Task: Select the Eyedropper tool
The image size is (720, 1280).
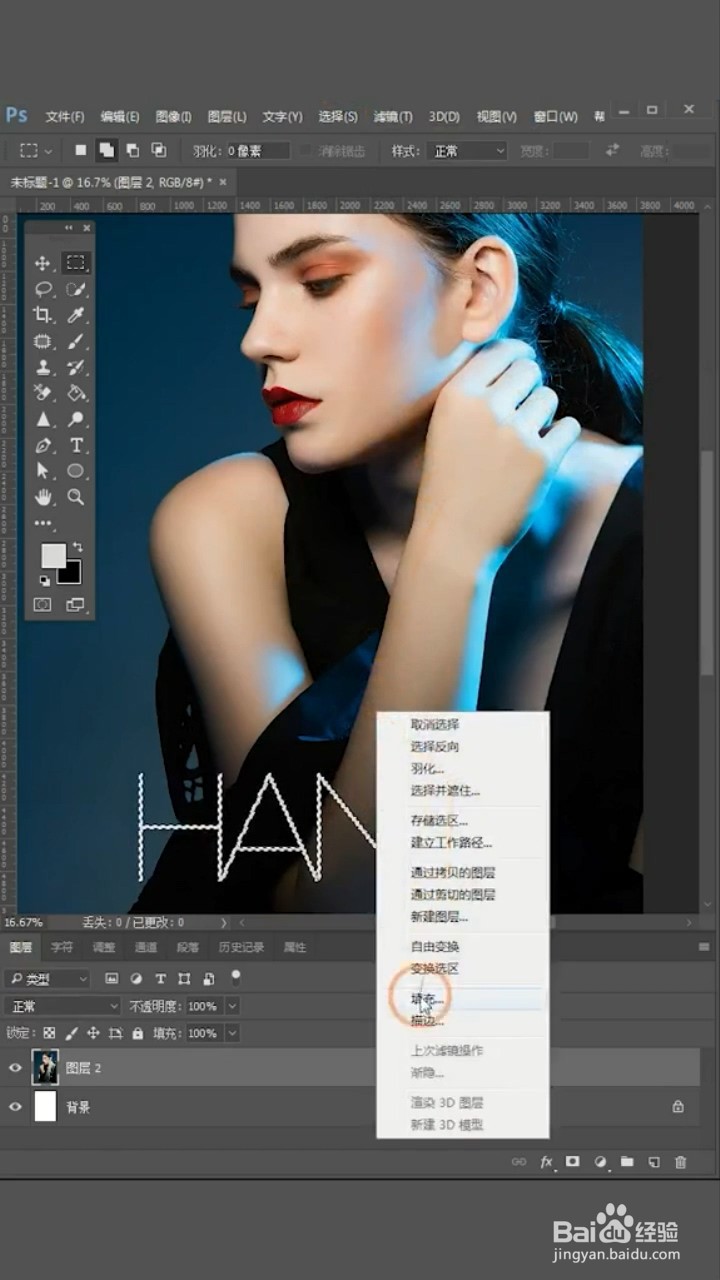Action: [75, 315]
